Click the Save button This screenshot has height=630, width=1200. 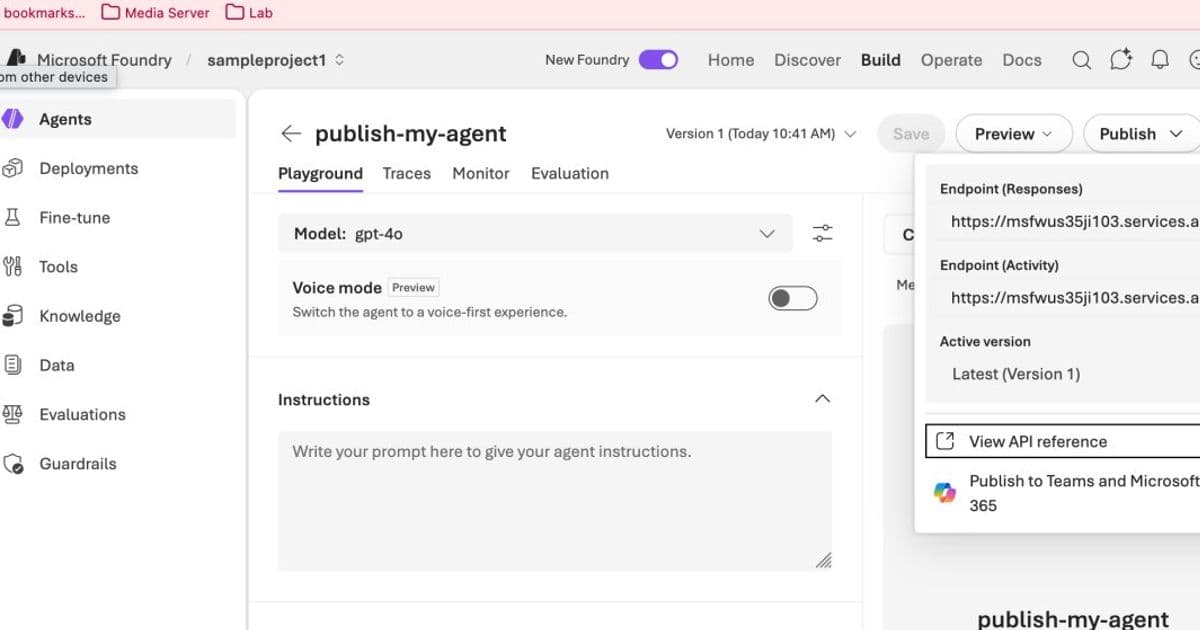[911, 134]
